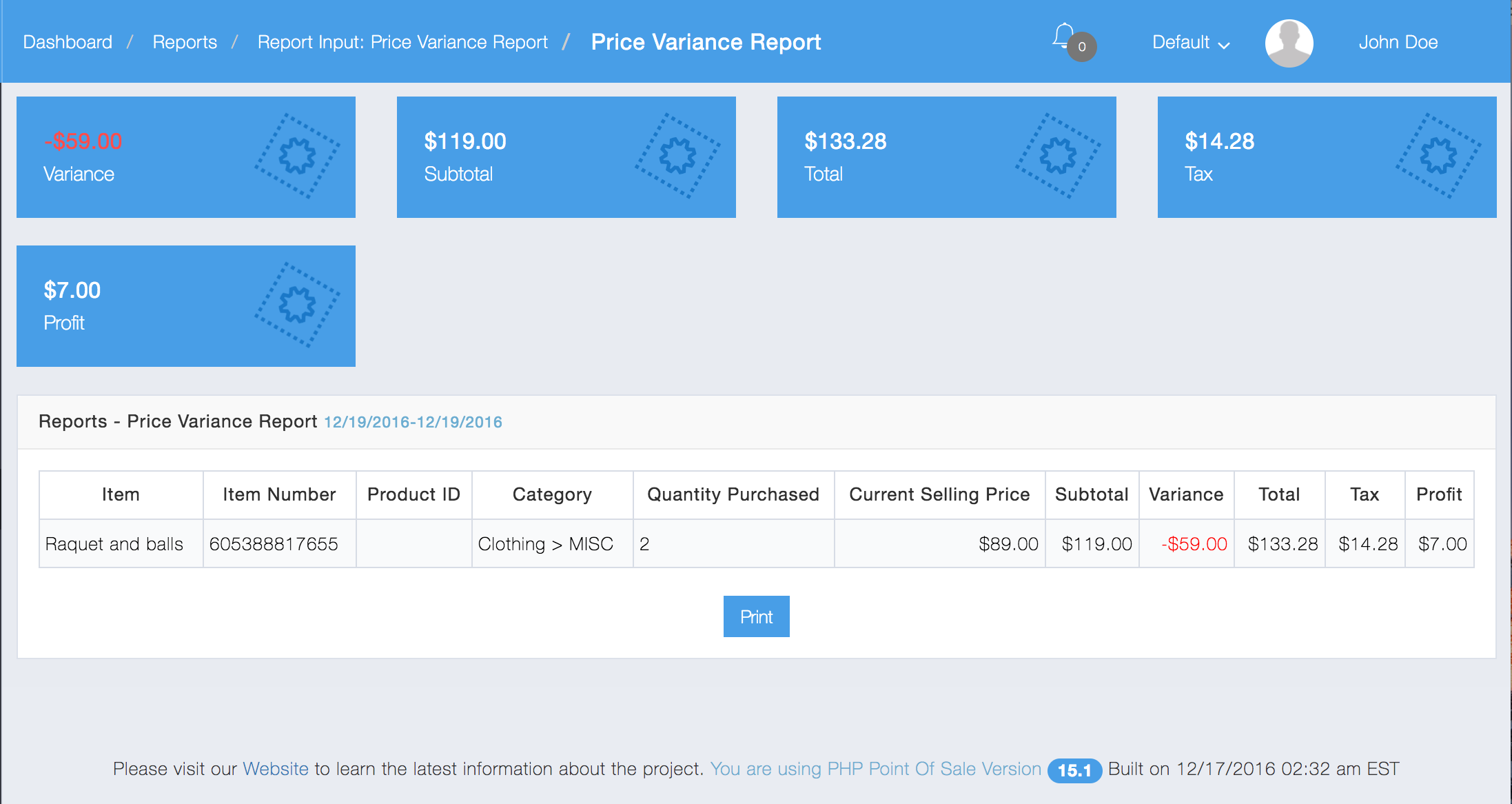
Task: Click the gear icon on Subtotal card
Action: 677,156
